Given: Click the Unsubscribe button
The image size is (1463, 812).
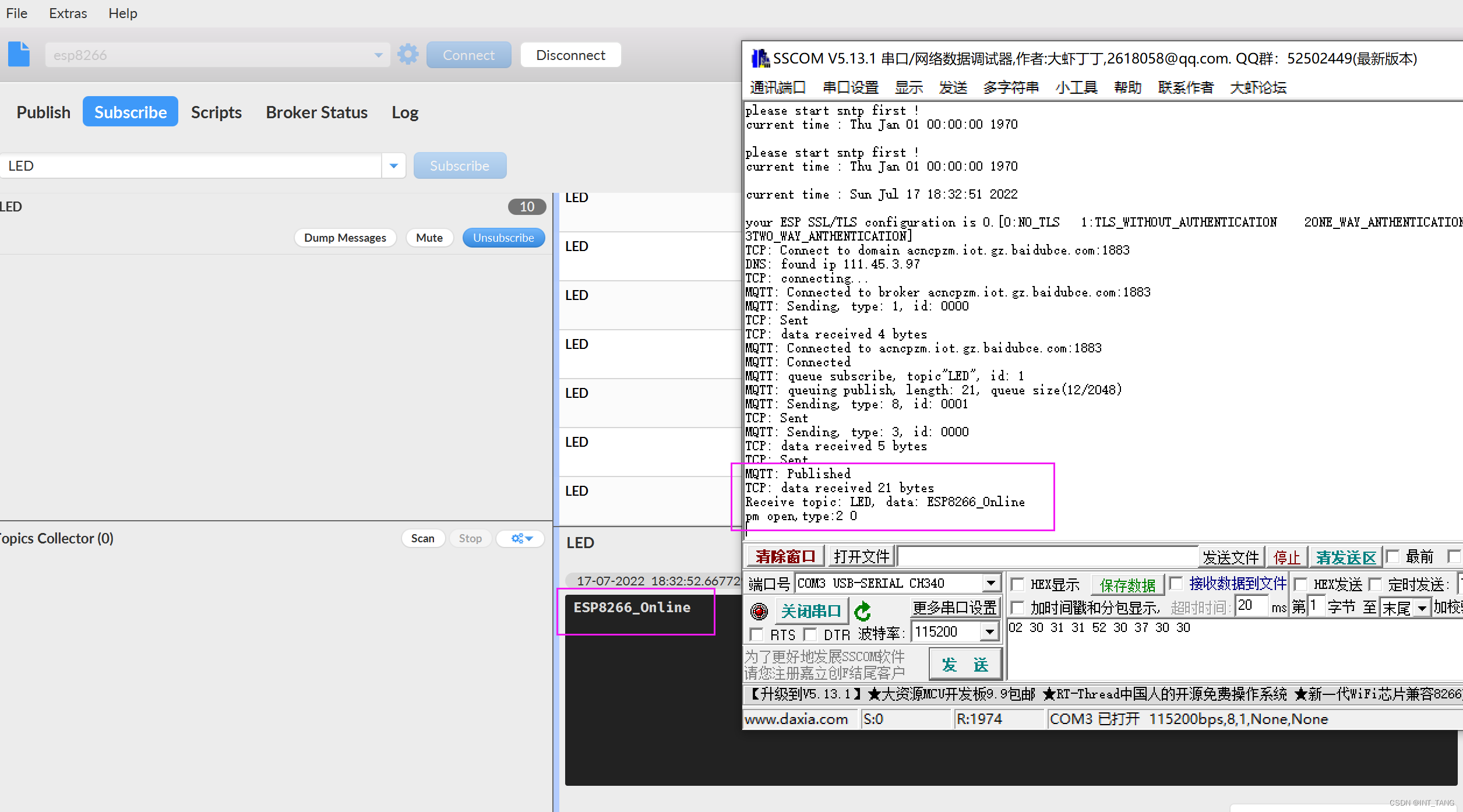Looking at the screenshot, I should tap(503, 238).
